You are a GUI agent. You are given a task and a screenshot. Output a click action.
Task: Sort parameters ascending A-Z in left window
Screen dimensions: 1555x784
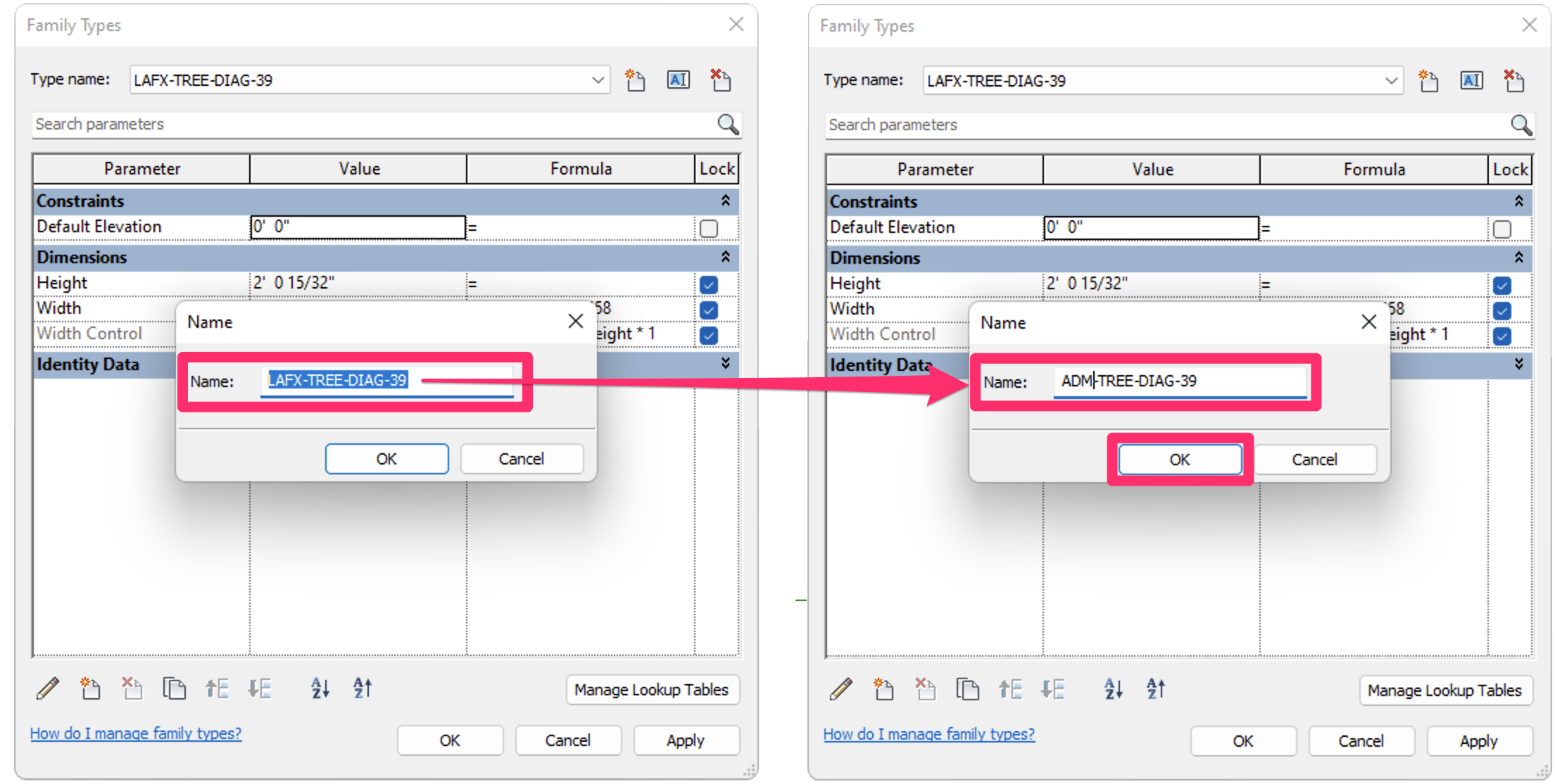click(x=320, y=688)
